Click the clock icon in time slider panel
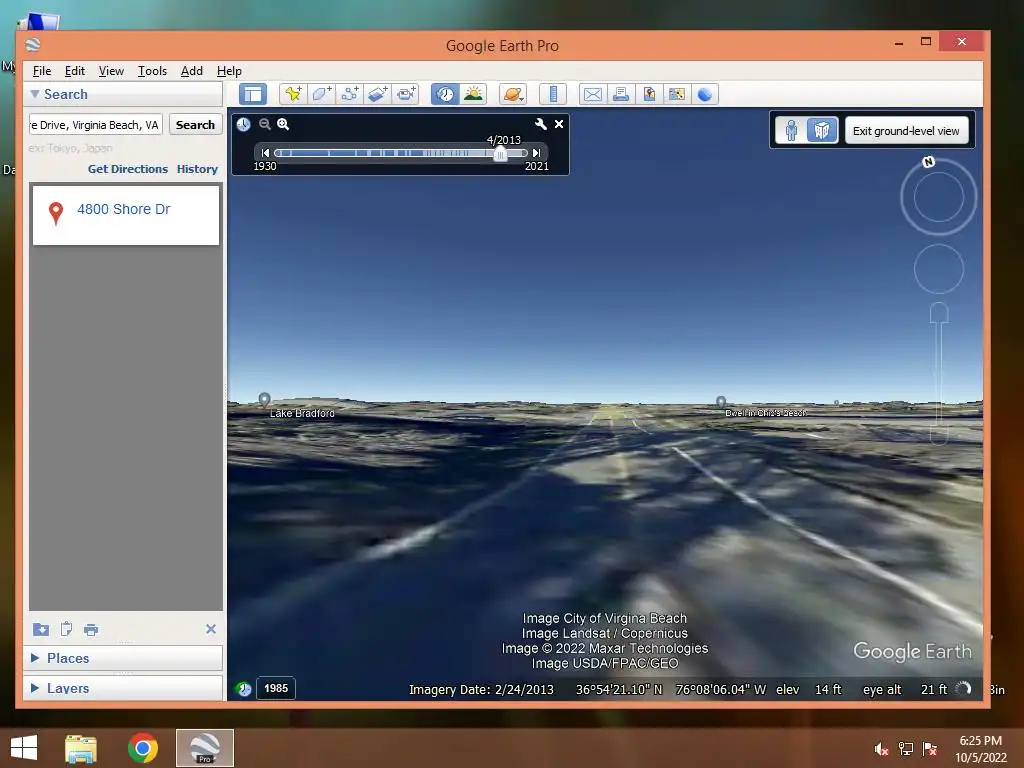This screenshot has height=768, width=1024. (x=243, y=124)
